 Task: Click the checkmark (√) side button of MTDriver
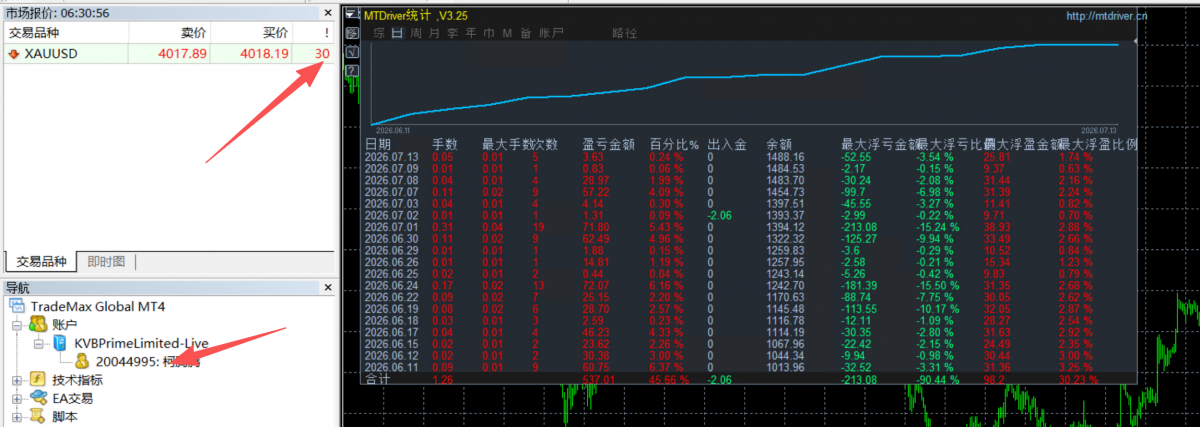(352, 51)
